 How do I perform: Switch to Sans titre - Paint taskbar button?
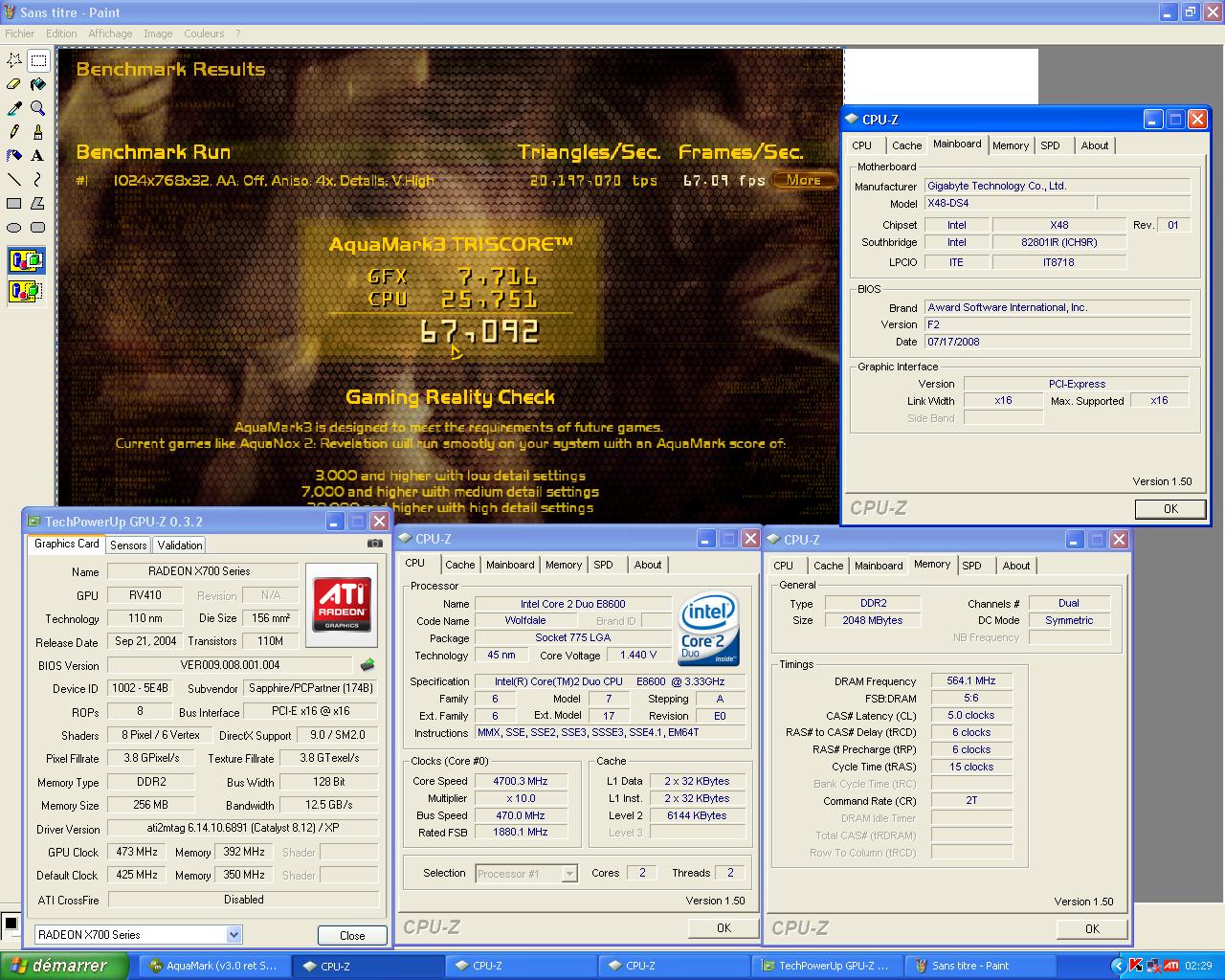979,966
